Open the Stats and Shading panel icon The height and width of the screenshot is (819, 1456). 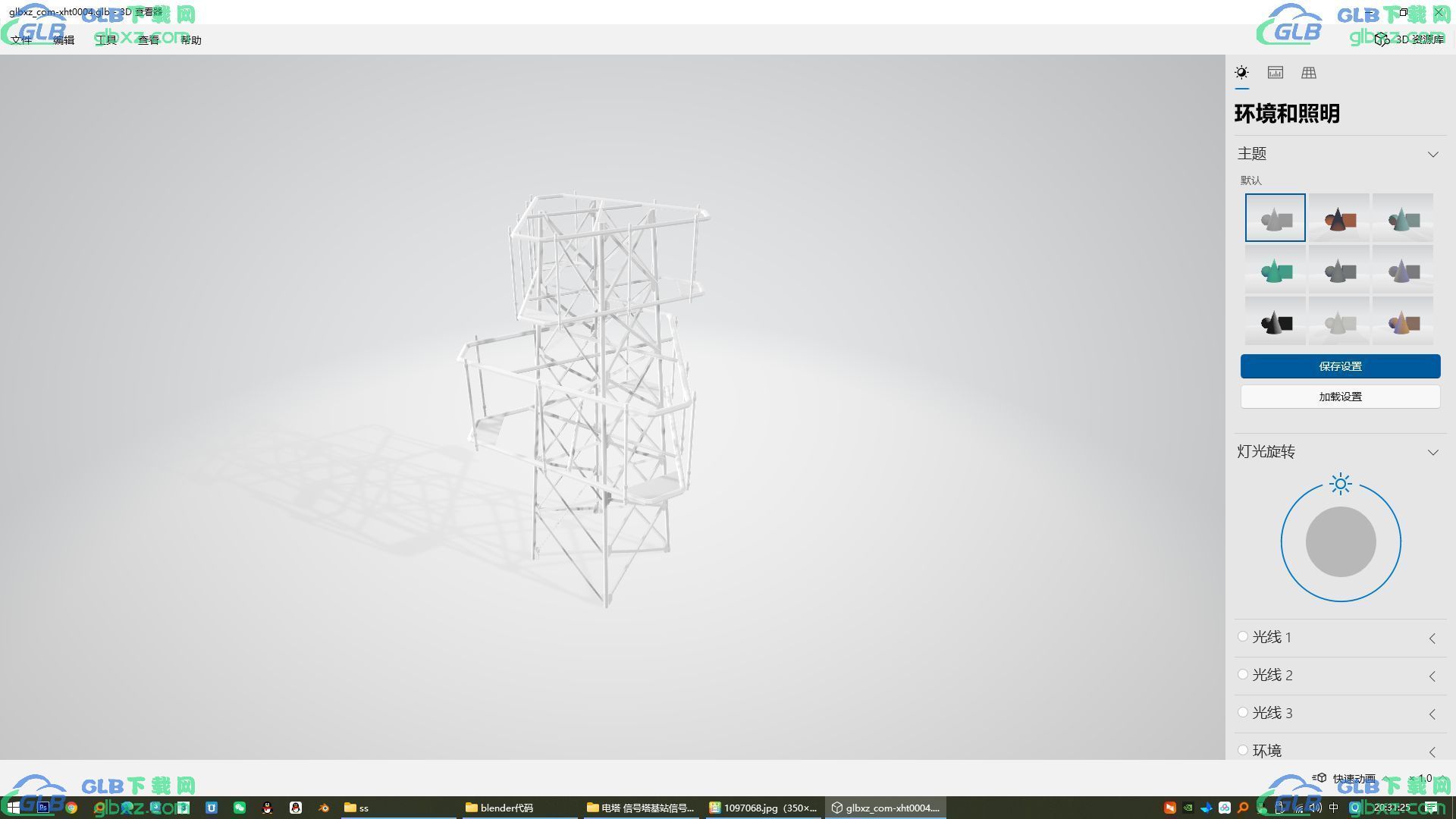click(x=1276, y=73)
